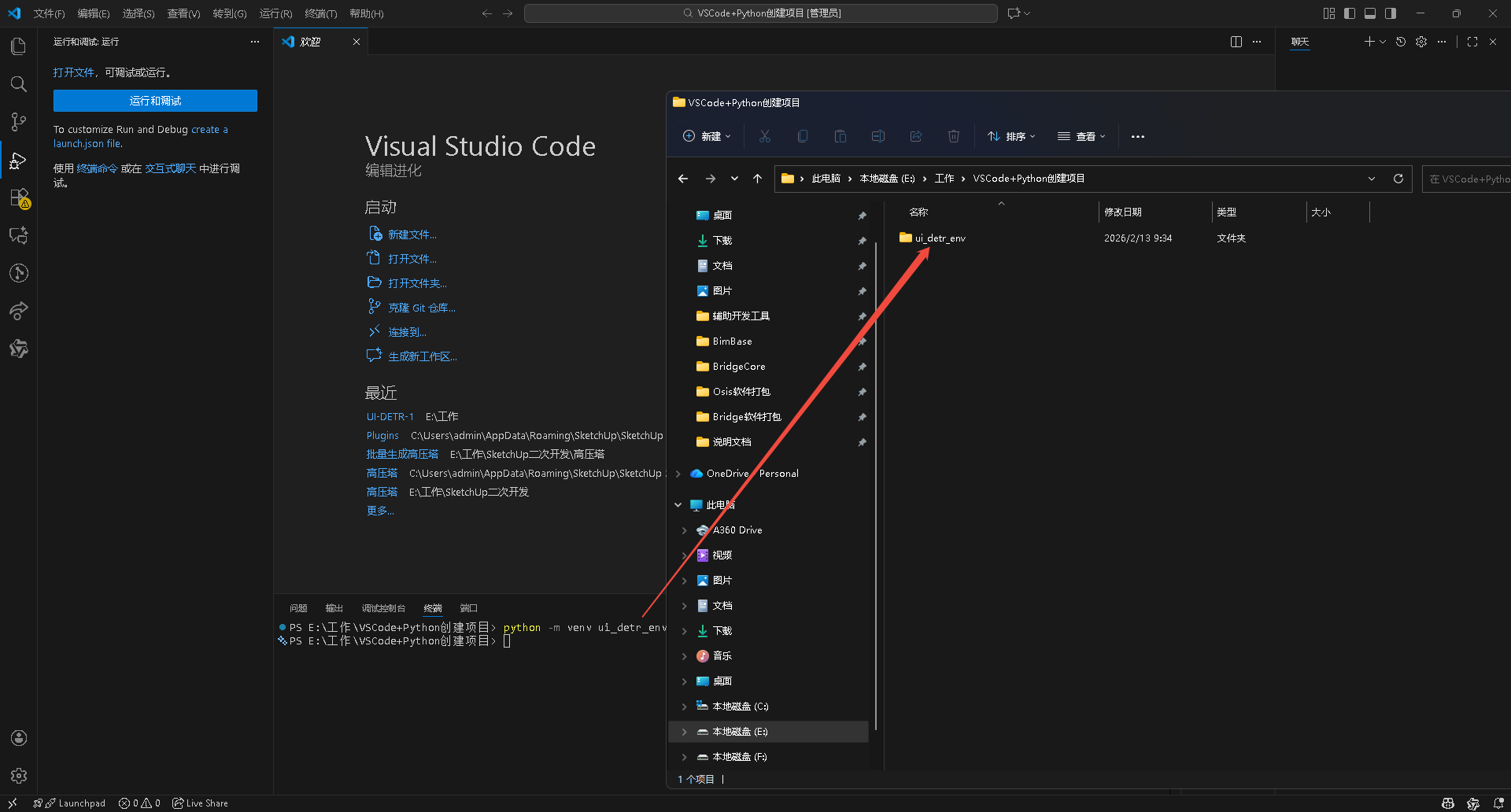This screenshot has width=1511, height=812.
Task: Open the View dropdown in File Explorer
Action: coord(1081,136)
